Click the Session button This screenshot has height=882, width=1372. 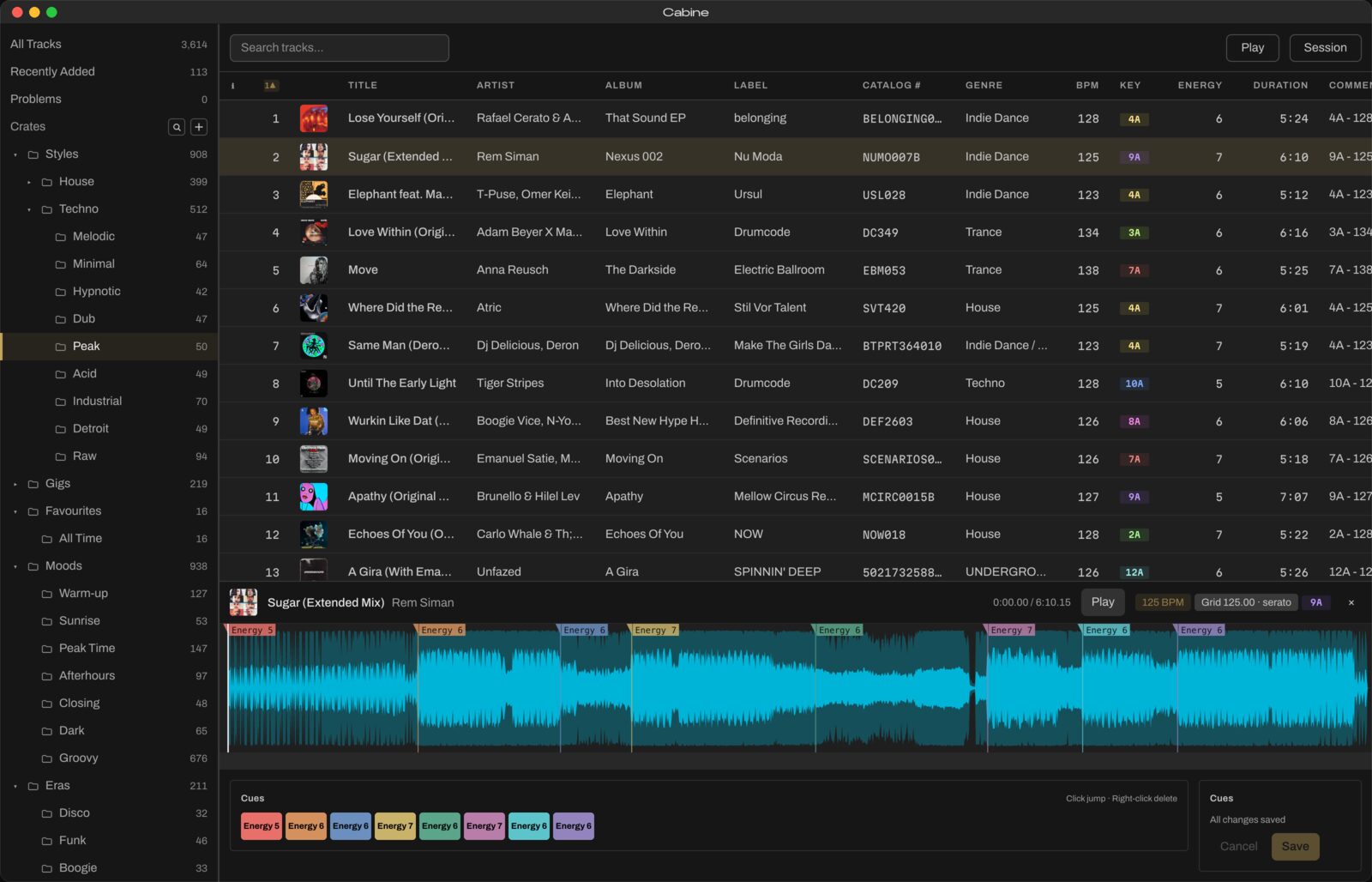point(1325,48)
